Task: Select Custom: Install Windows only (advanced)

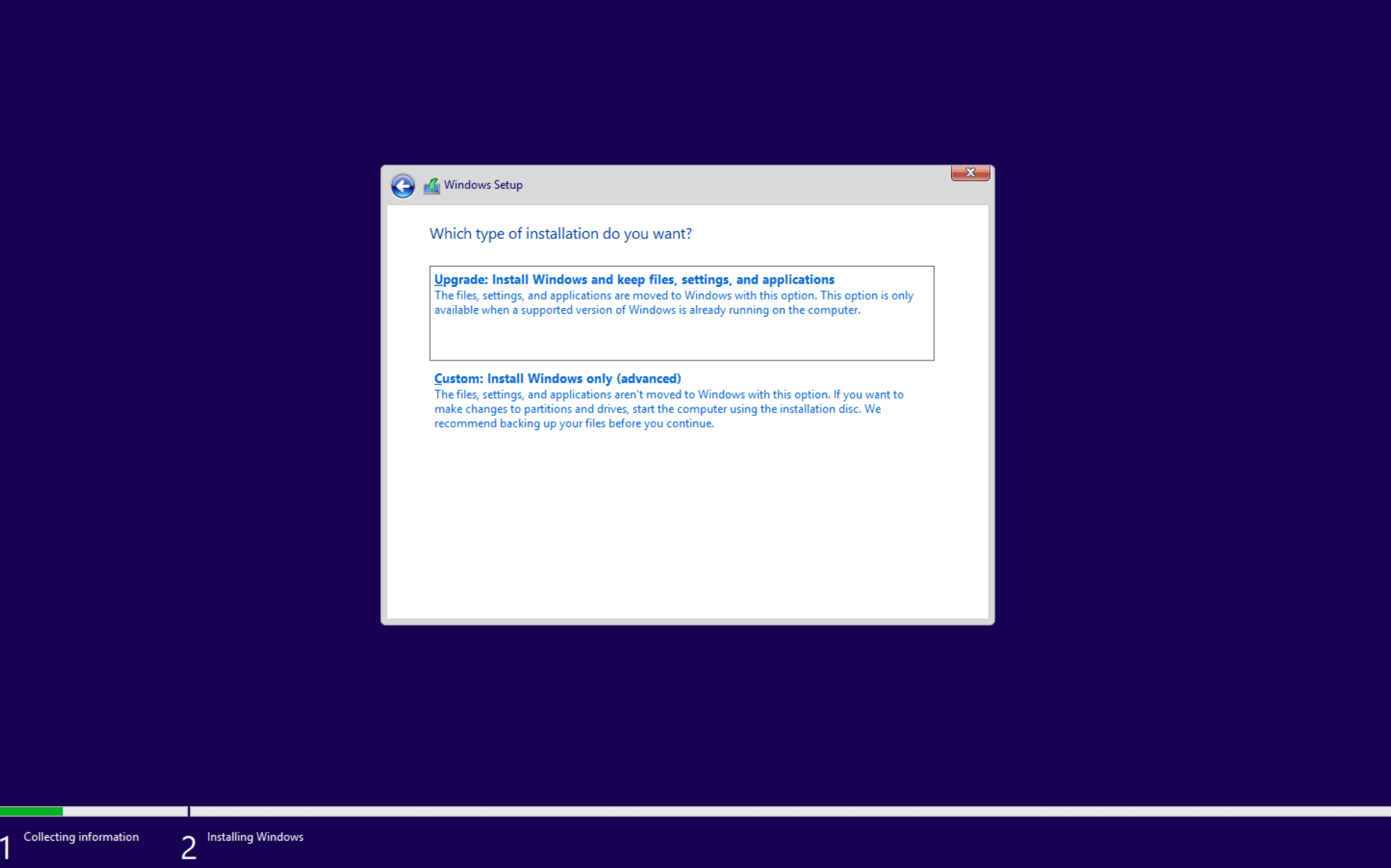Action: pos(557,379)
